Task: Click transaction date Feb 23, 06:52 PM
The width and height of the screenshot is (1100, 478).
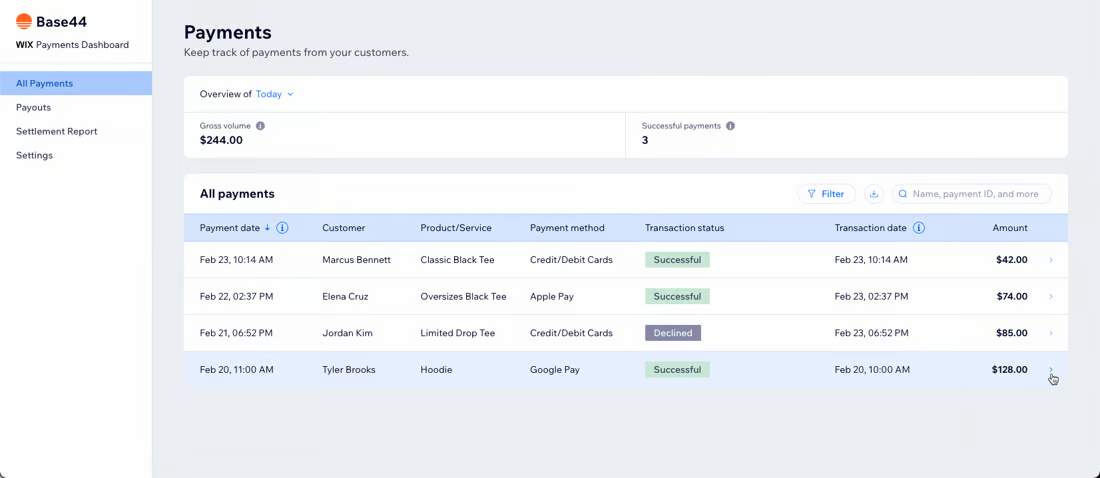Action: (871, 333)
